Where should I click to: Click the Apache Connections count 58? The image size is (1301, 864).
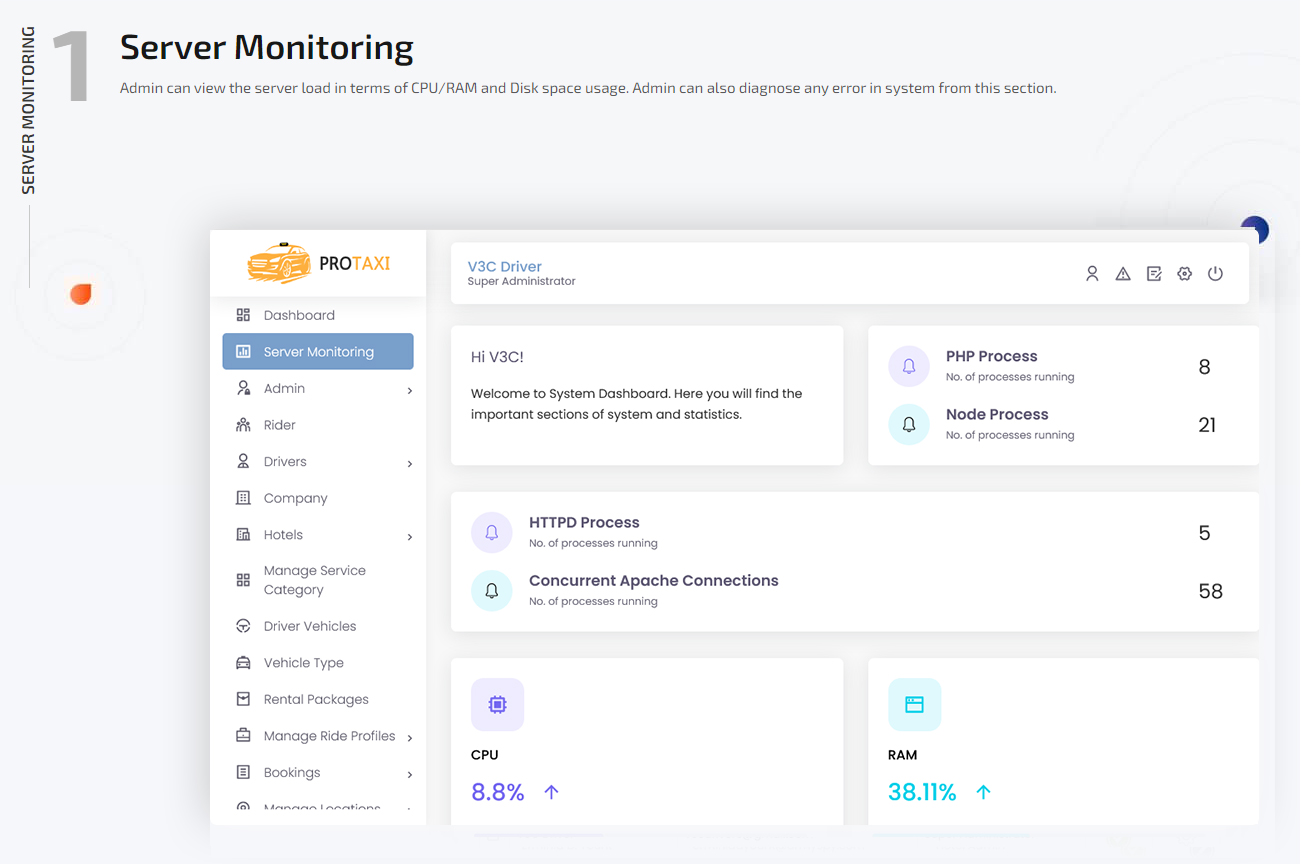[x=1210, y=591]
